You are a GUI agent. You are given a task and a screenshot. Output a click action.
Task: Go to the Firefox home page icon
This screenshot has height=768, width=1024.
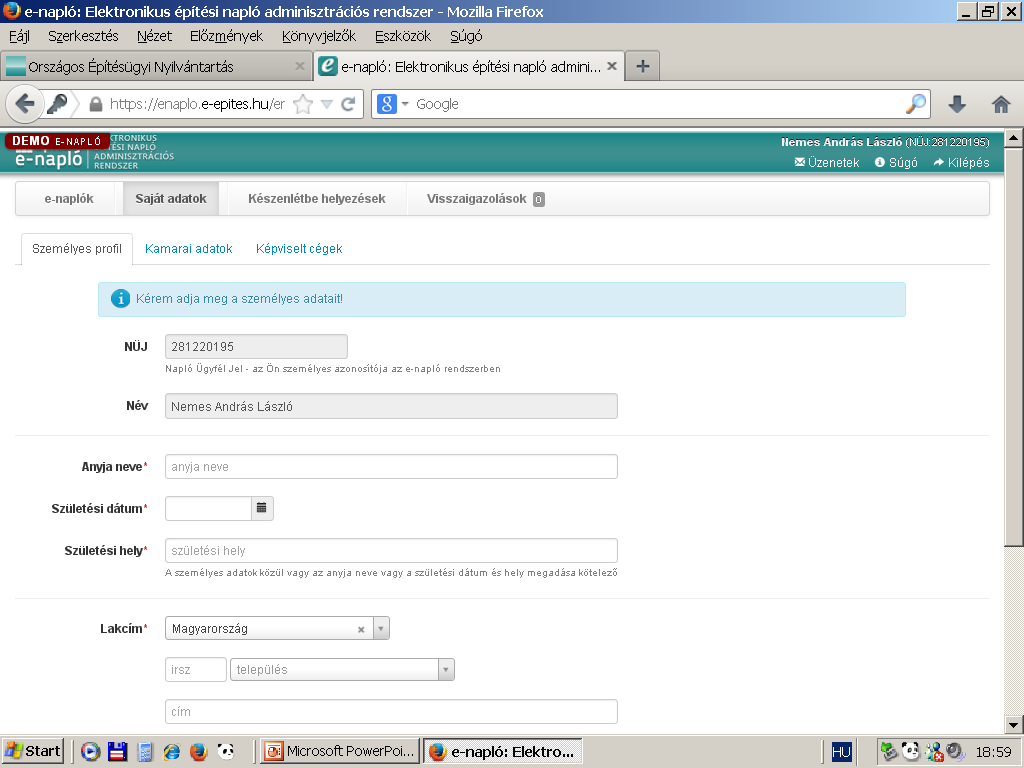click(1000, 104)
